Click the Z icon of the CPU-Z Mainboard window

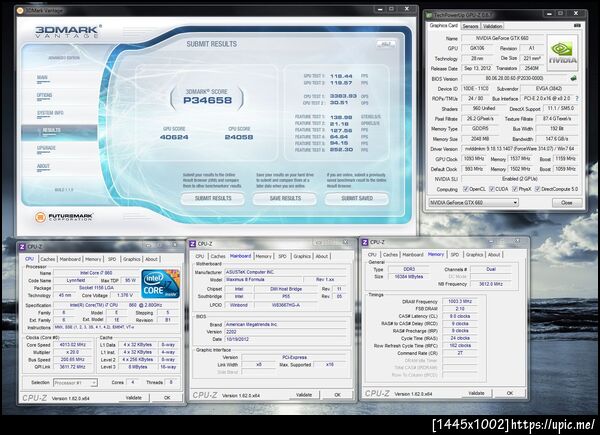tap(192, 244)
